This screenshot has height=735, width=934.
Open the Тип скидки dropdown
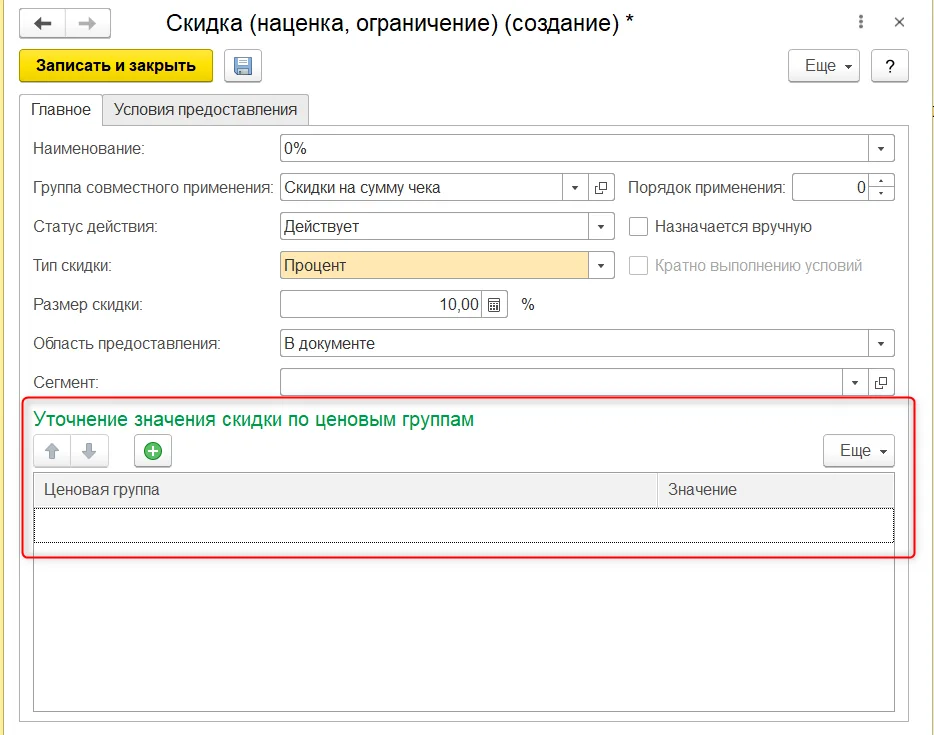pos(601,266)
